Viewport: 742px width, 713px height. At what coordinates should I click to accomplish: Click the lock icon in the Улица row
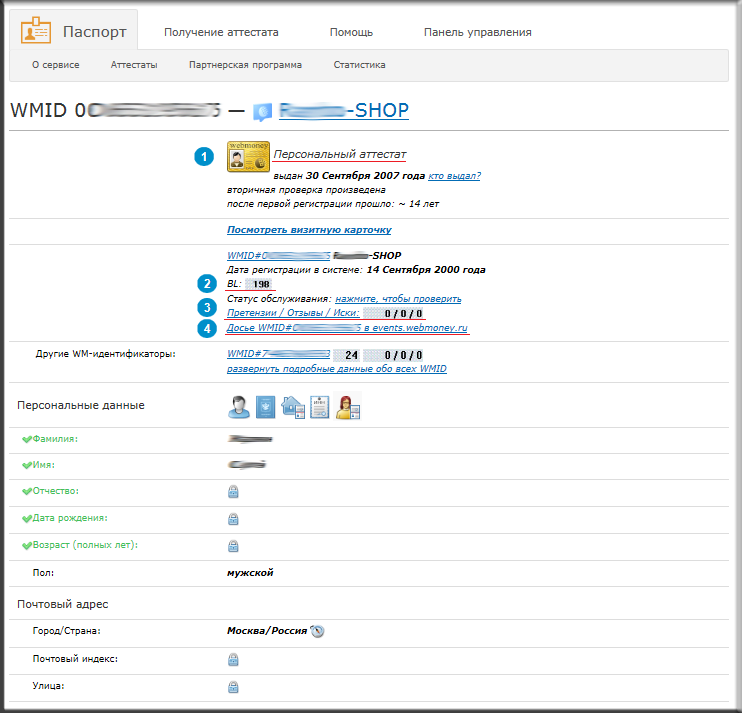pos(233,687)
